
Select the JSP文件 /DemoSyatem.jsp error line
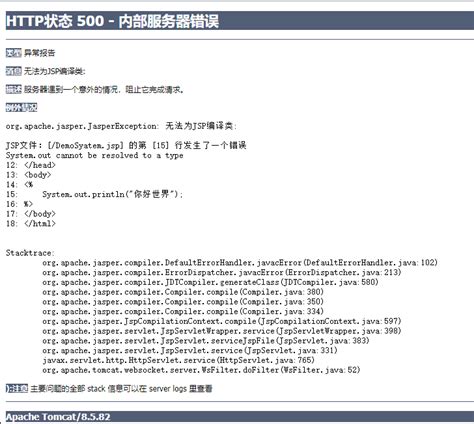click(x=126, y=145)
